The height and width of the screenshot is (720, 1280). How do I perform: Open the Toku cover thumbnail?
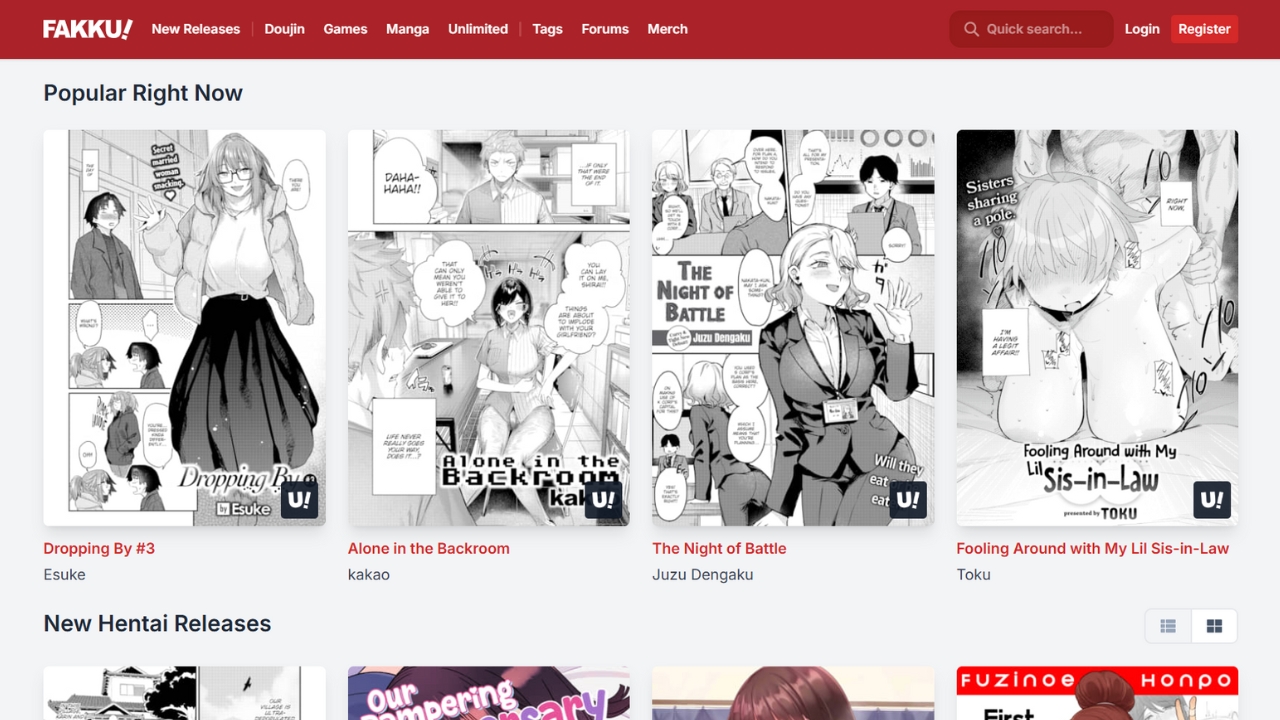tap(1097, 327)
